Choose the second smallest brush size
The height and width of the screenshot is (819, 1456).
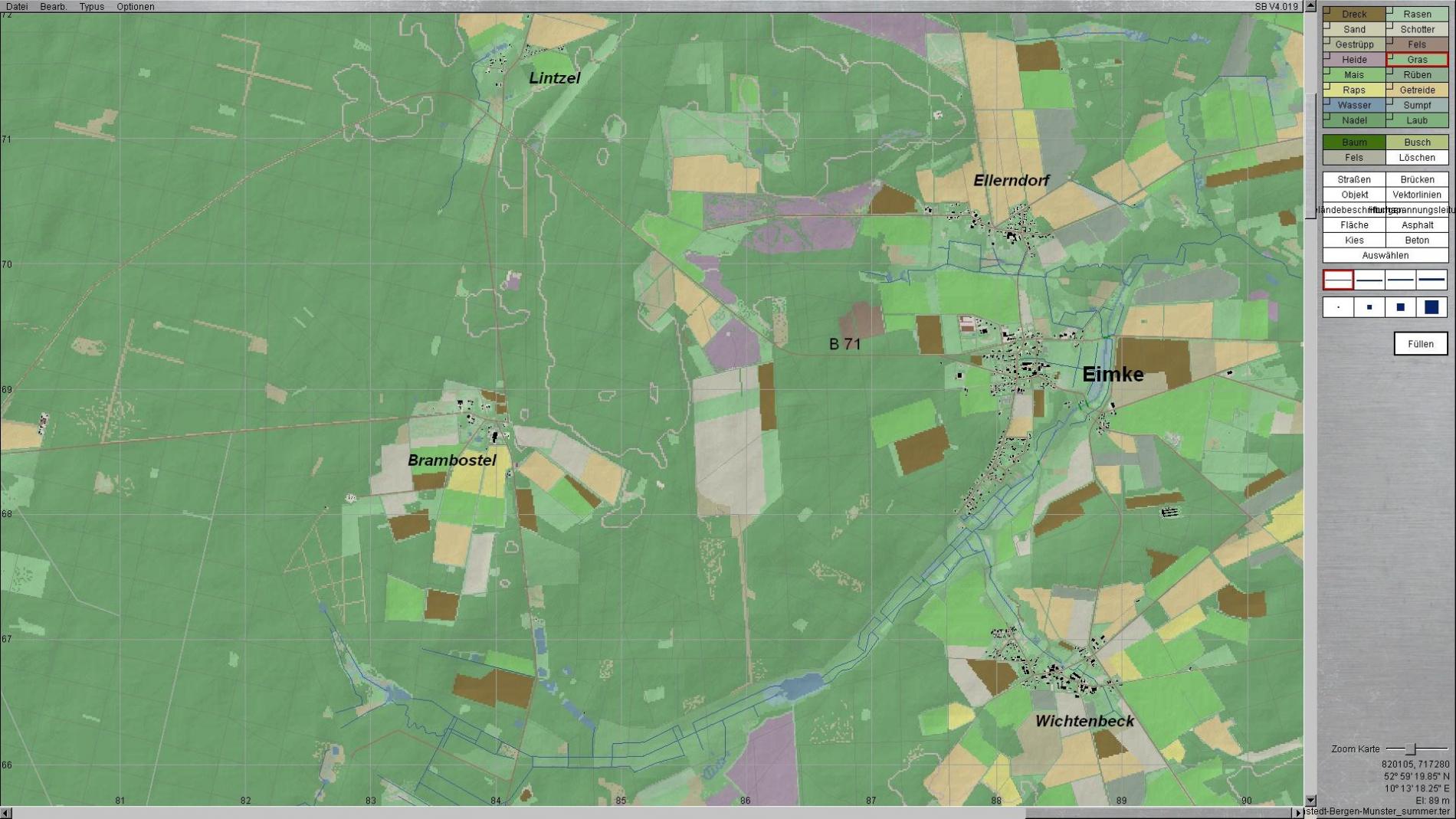click(1369, 307)
